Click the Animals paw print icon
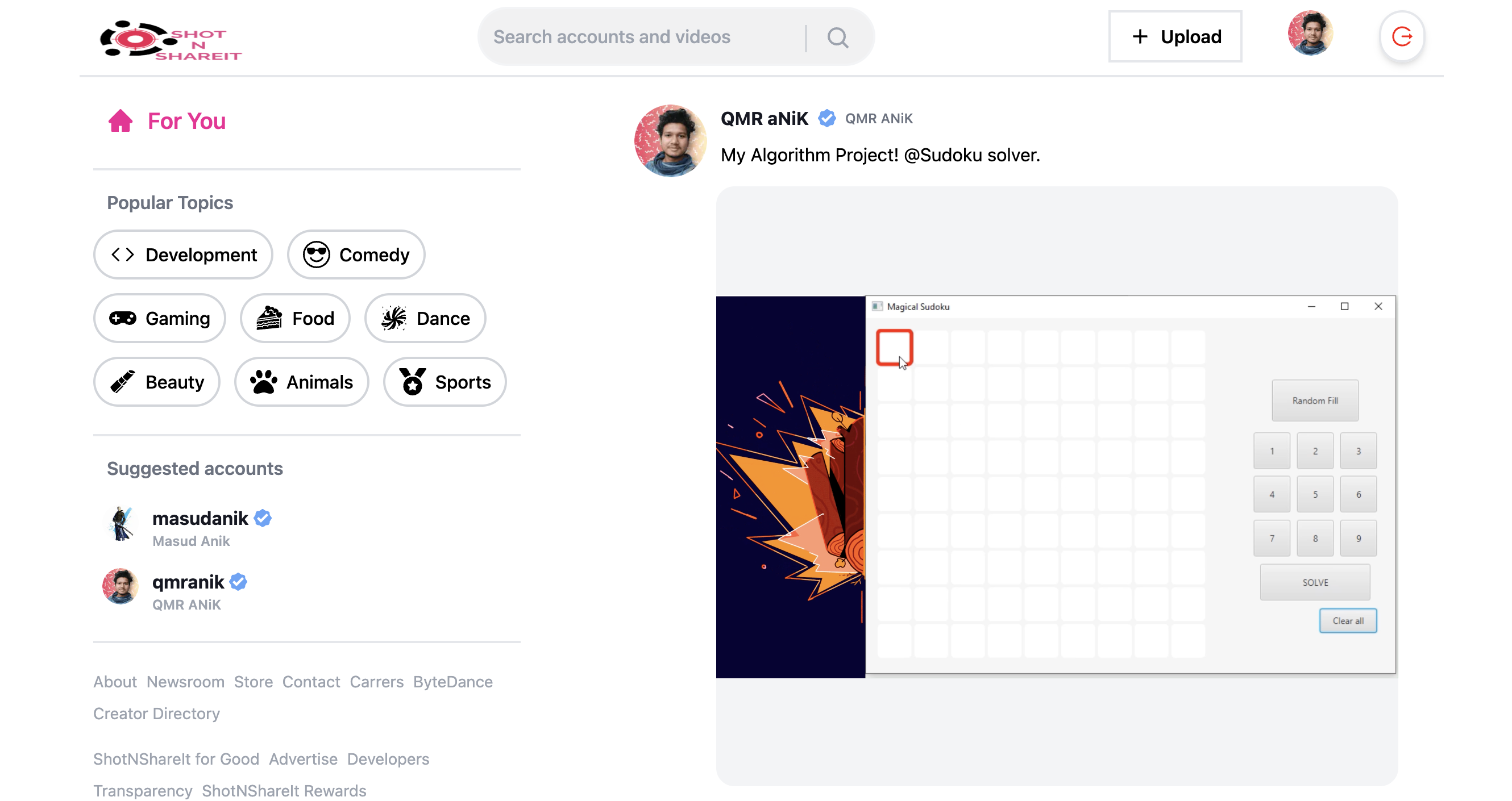 click(x=265, y=381)
